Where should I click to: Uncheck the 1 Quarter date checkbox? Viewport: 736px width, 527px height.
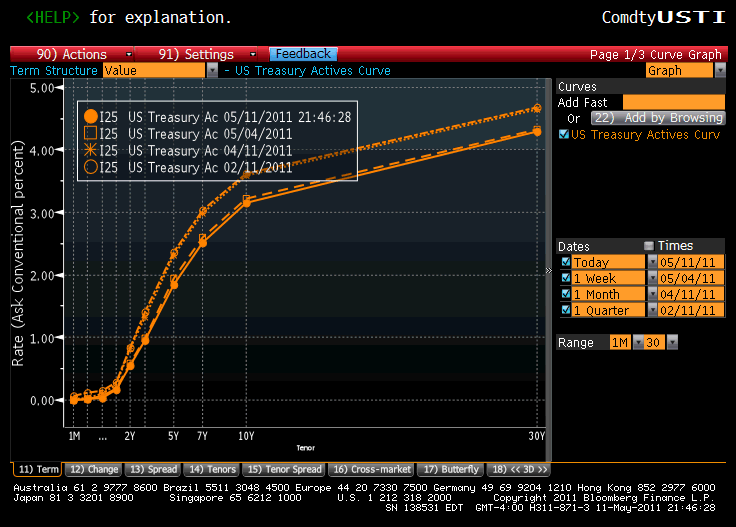click(x=566, y=310)
